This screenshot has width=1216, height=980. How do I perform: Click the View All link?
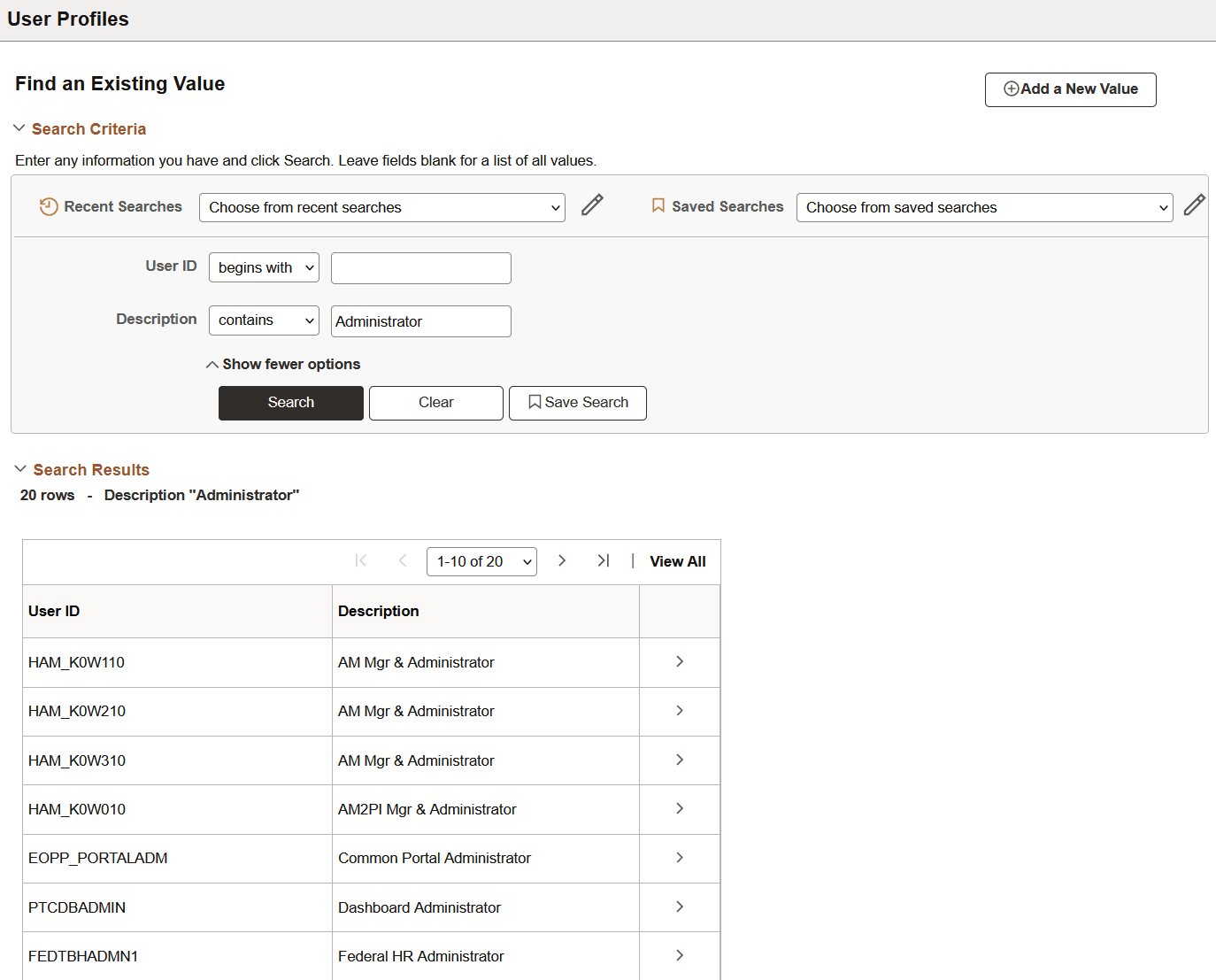pyautogui.click(x=677, y=560)
